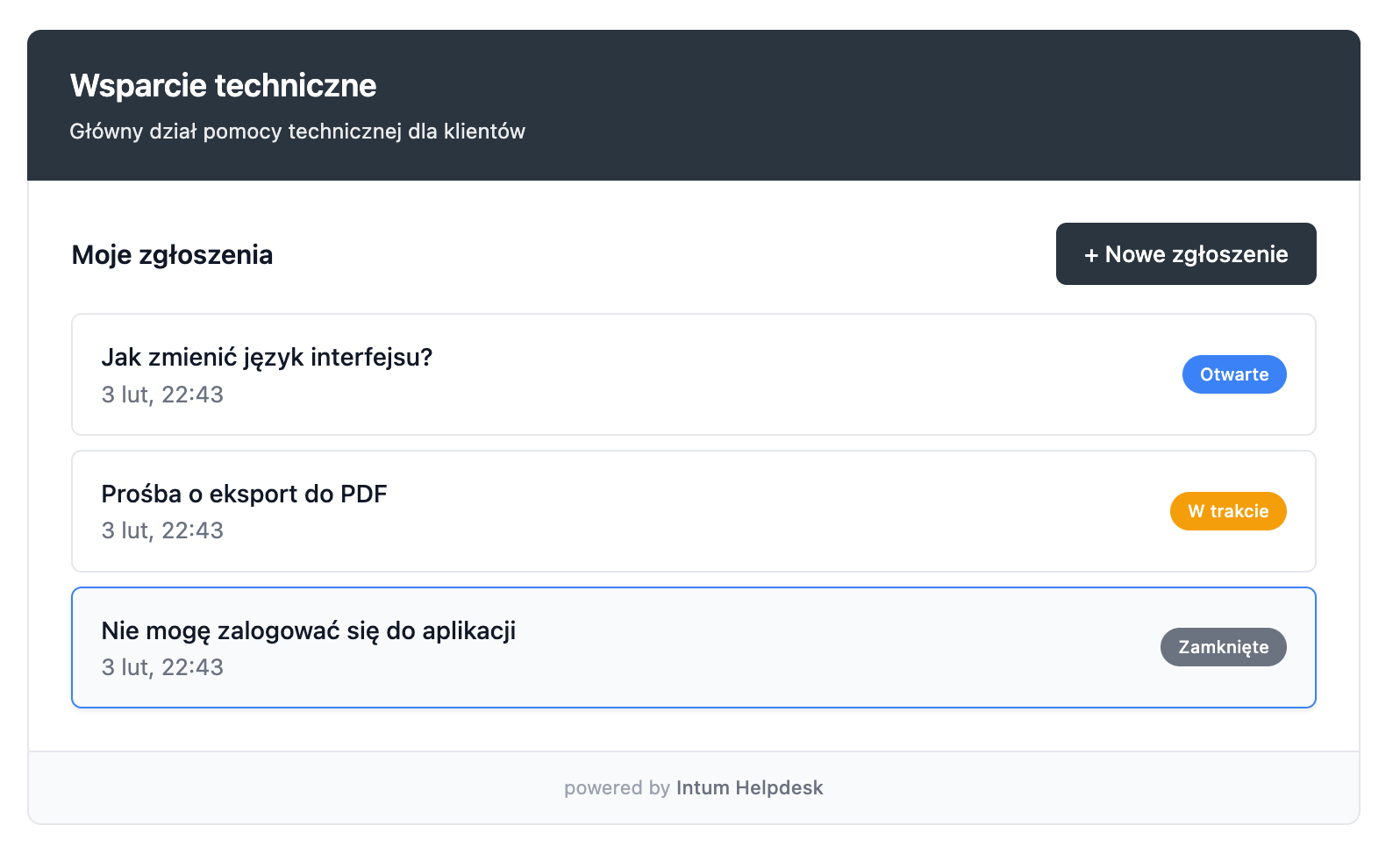Click the gray Zamknięte status badge
1400x861 pixels.
(1223, 647)
